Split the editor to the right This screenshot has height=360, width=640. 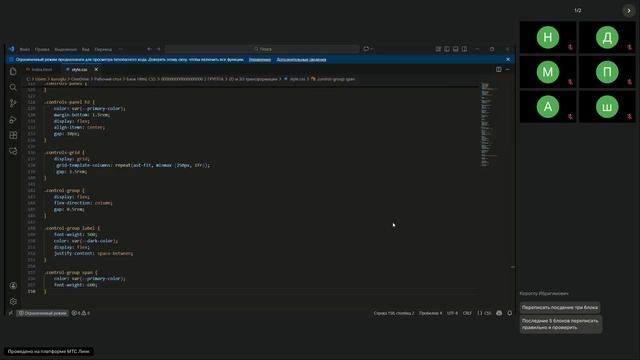pos(498,69)
